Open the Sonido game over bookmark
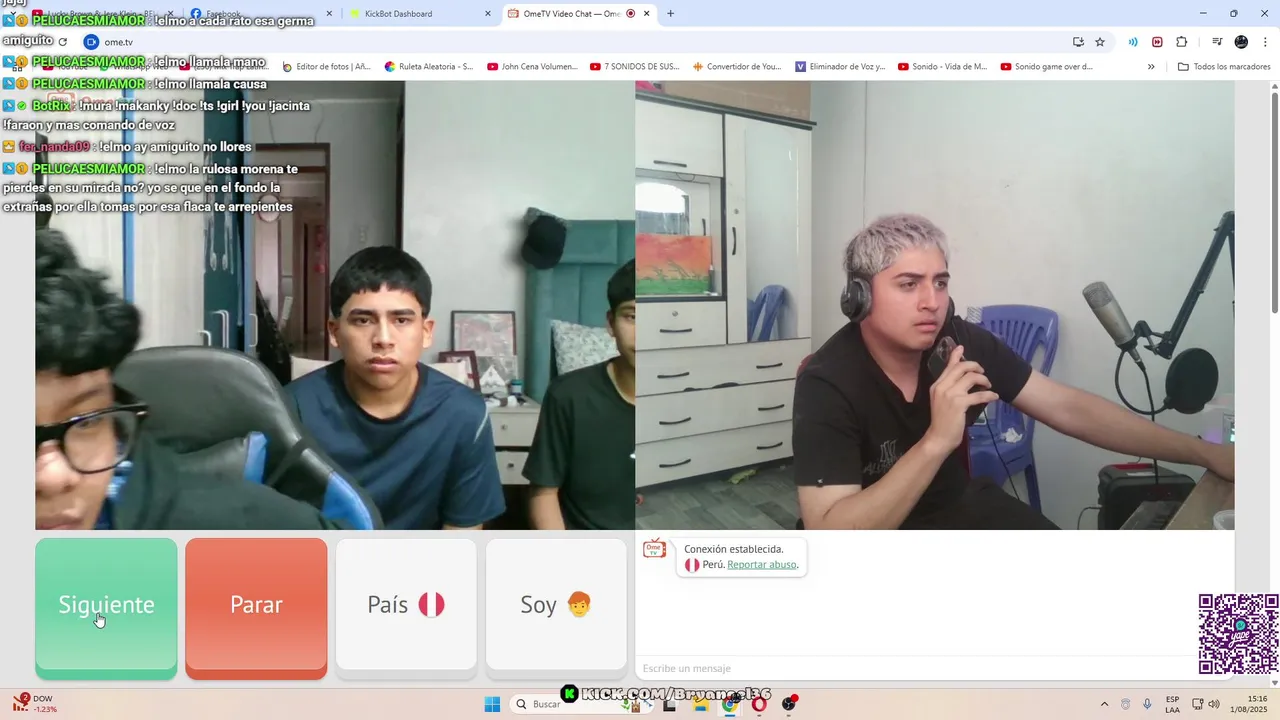Image resolution: width=1280 pixels, height=720 pixels. coord(1045,67)
